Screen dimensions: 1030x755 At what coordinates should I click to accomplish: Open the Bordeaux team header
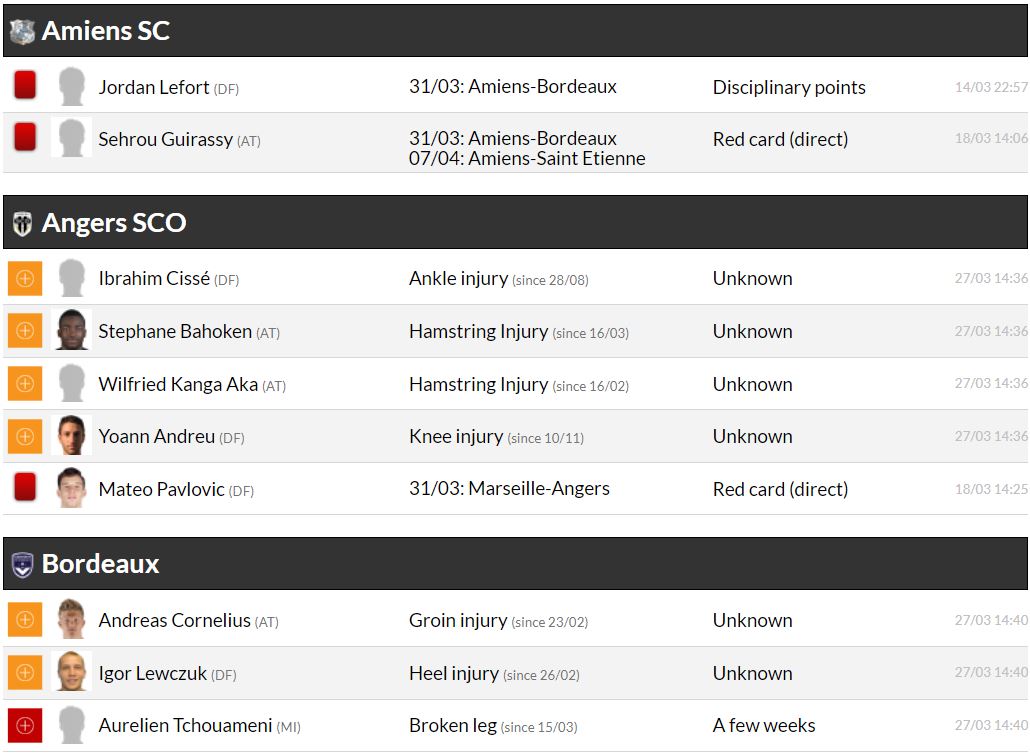click(x=101, y=564)
